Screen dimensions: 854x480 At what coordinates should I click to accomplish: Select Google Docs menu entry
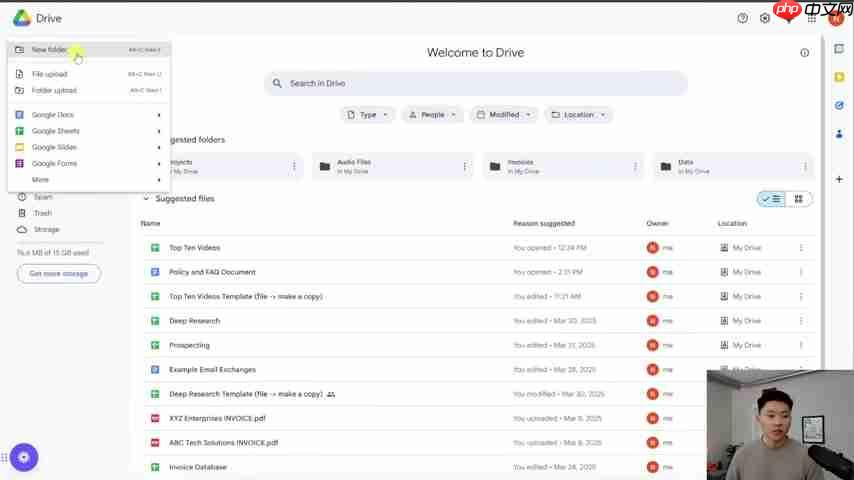tap(89, 115)
